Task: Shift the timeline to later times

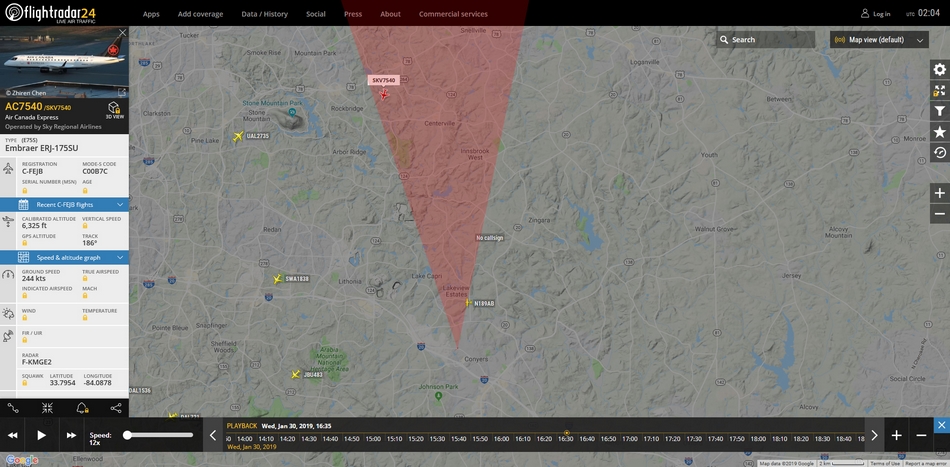Action: (874, 435)
